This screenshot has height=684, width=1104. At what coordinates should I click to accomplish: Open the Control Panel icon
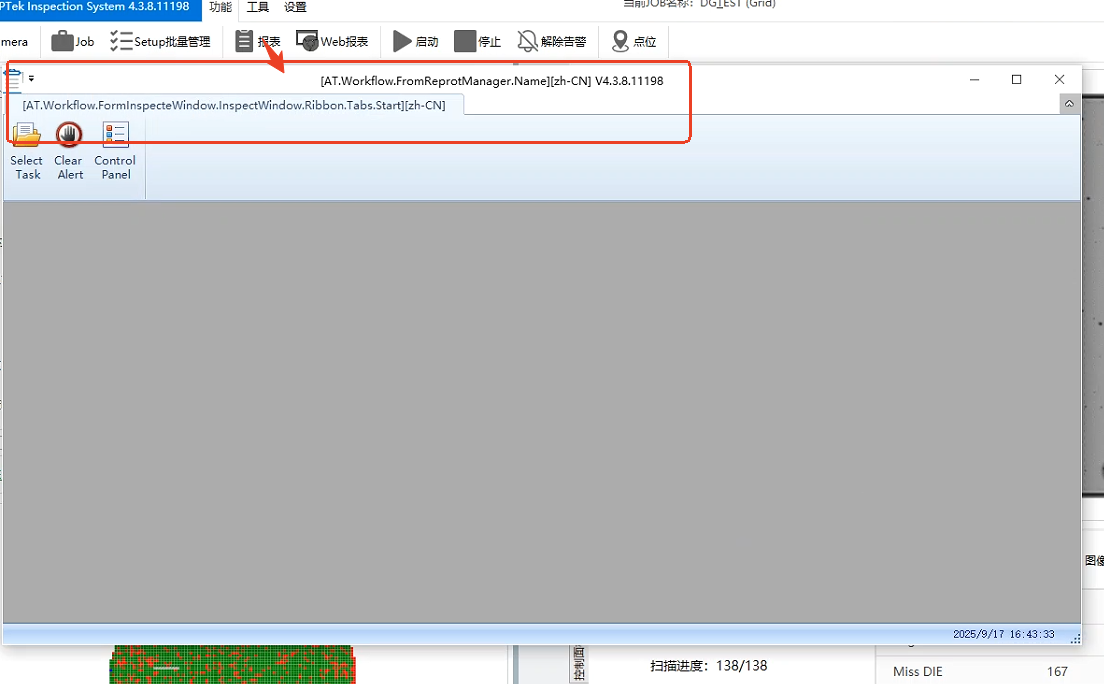tap(115, 135)
